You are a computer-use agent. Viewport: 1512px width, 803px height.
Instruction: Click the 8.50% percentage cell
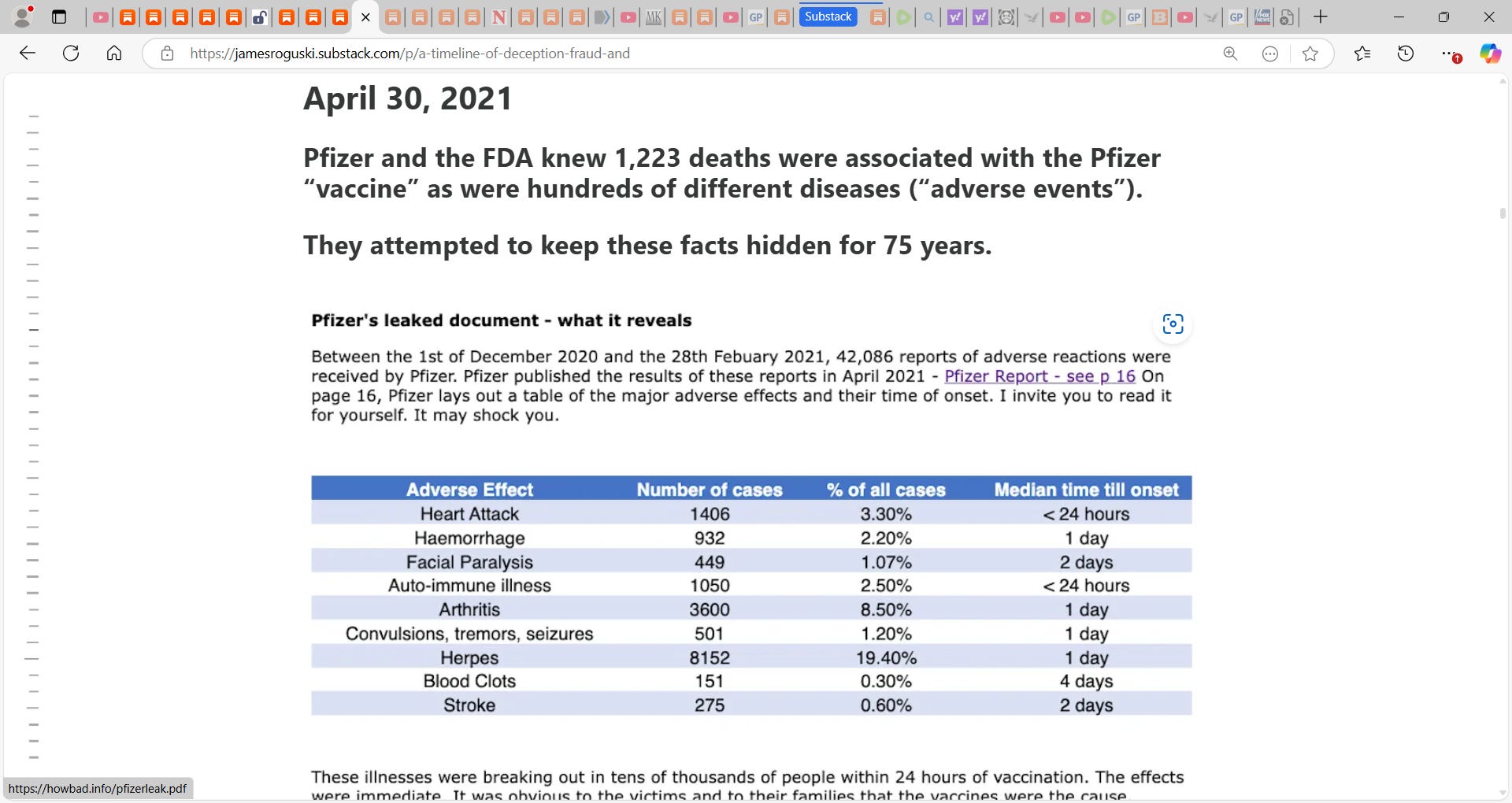coord(886,609)
